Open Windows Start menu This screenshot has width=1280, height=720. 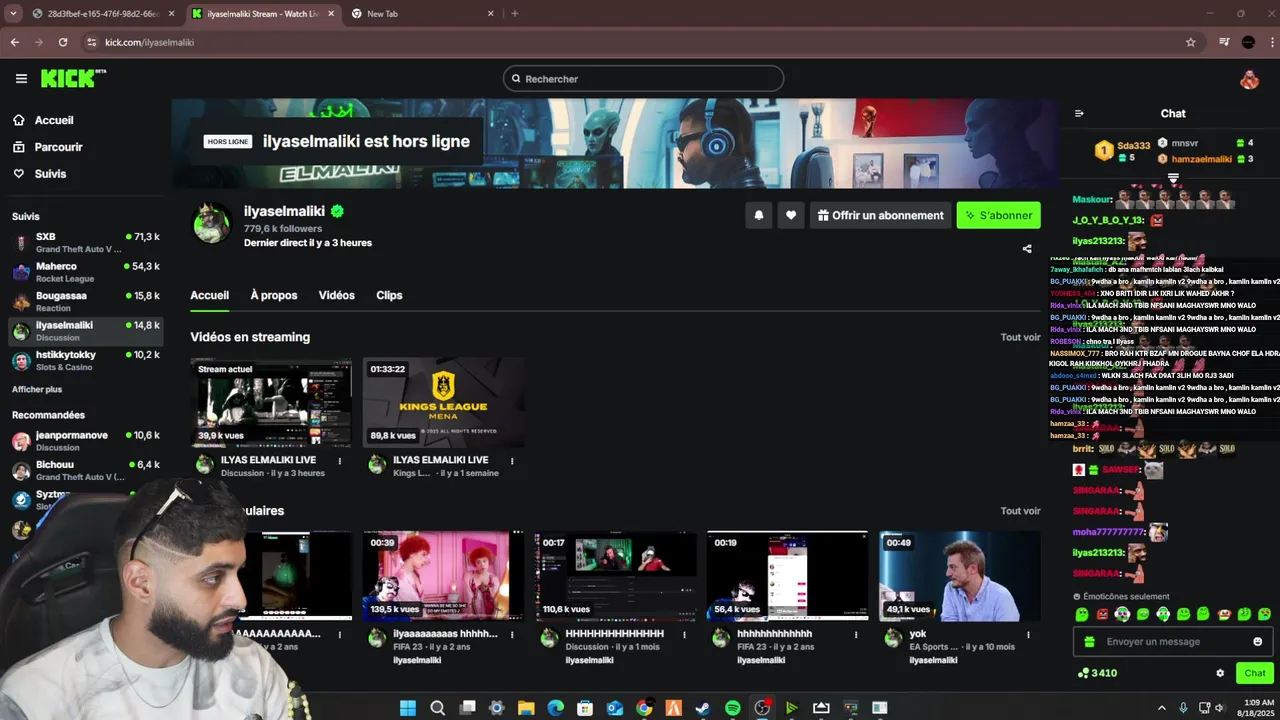point(408,708)
